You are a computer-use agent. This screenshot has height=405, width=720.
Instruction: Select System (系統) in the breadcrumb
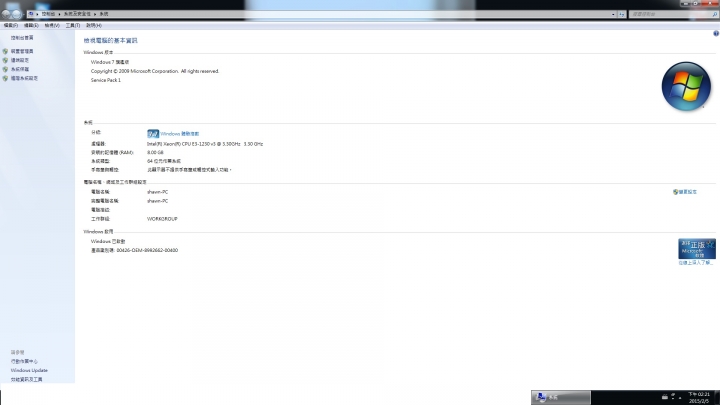[104, 14]
